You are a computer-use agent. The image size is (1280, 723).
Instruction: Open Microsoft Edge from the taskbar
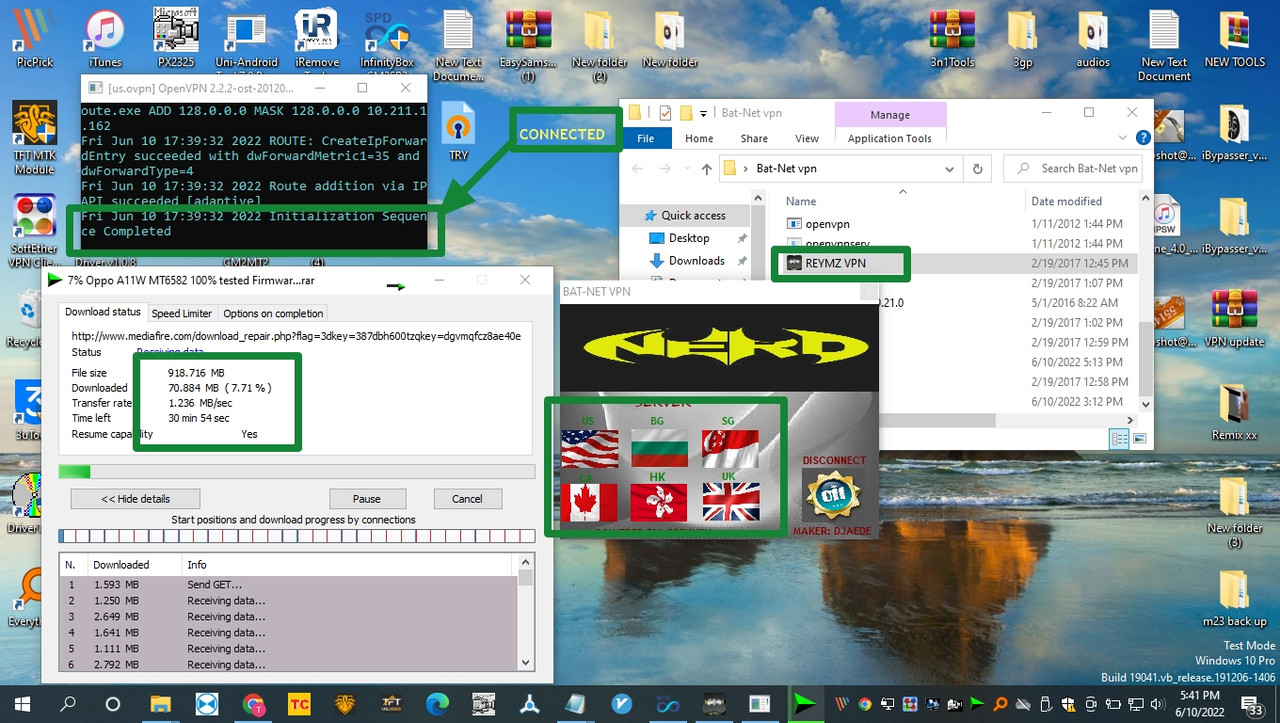(437, 704)
